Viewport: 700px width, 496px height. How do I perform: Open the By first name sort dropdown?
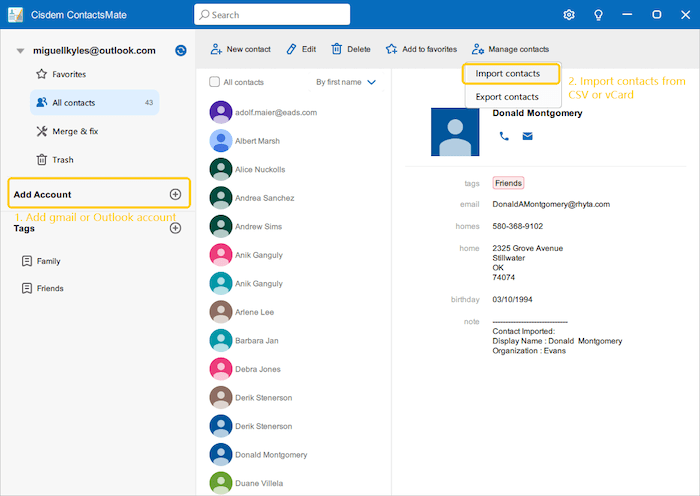click(345, 82)
